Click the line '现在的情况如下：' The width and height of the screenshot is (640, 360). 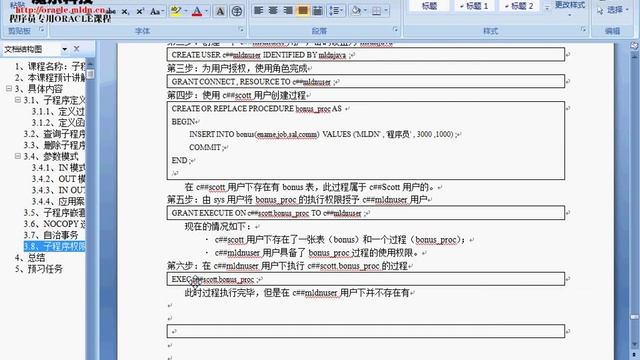222,226
